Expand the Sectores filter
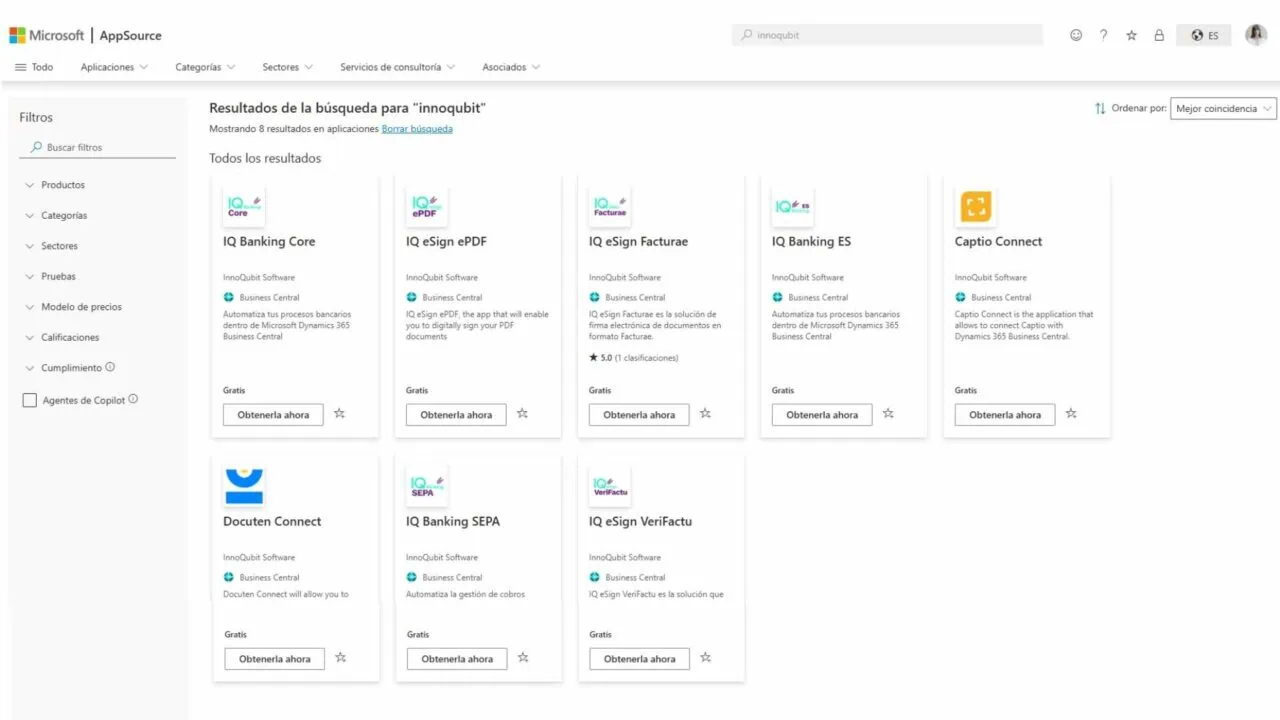This screenshot has height=720, width=1280. [52, 246]
